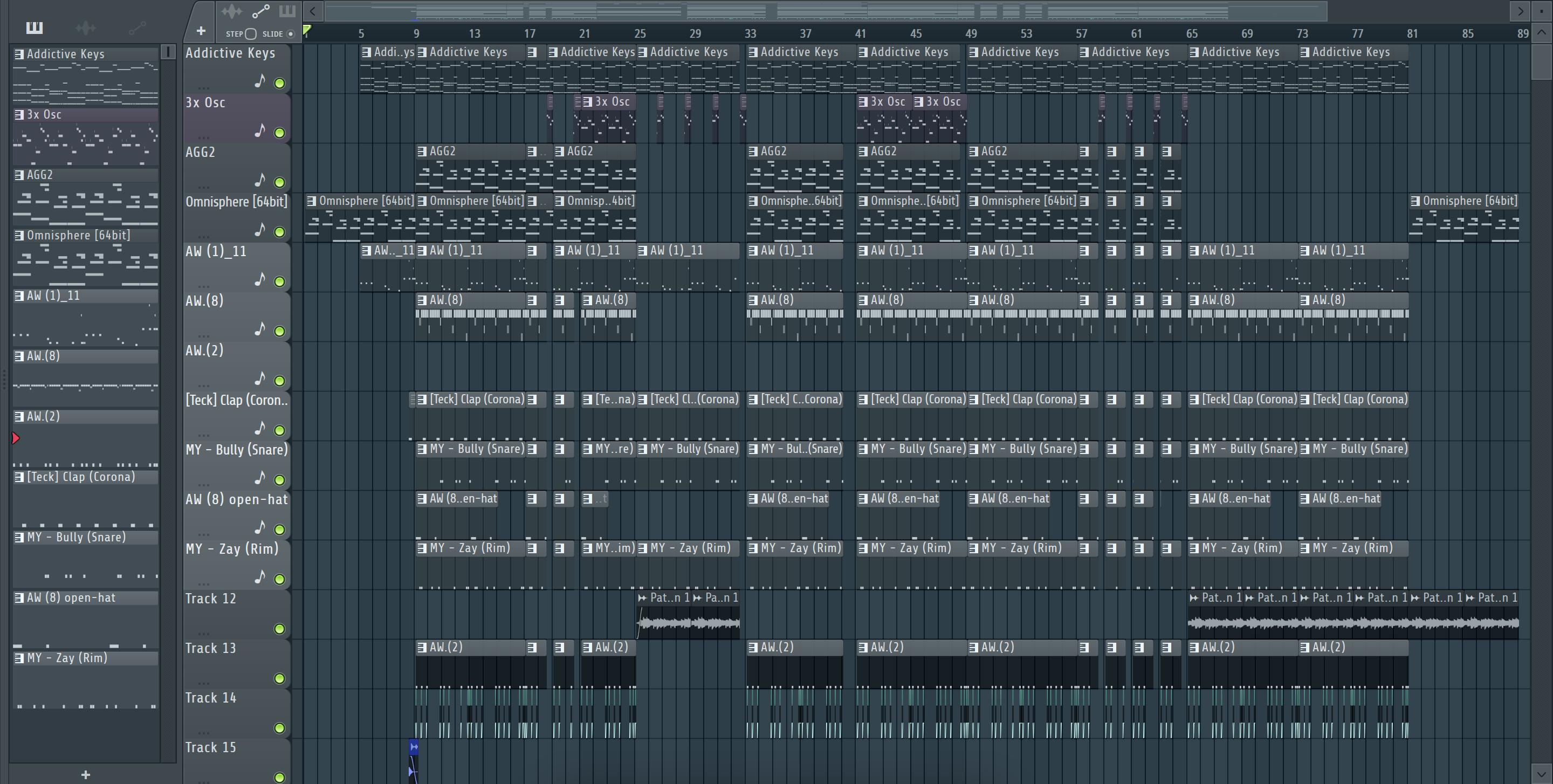Click the Track 13 header label
The image size is (1553, 784).
[x=210, y=648]
